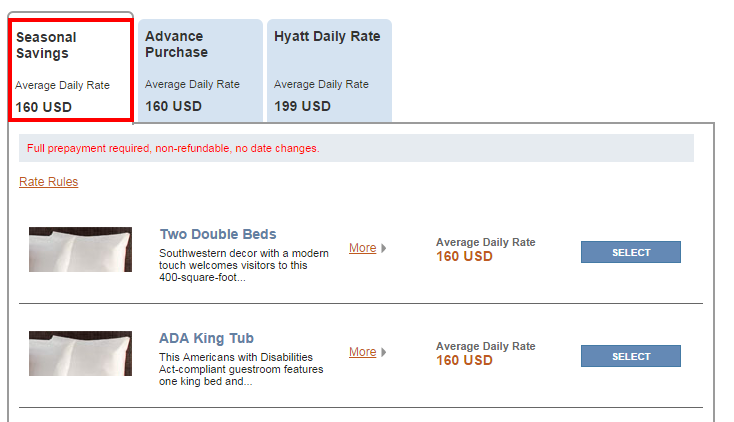Expand arrow beside ADA King Tub More
The width and height of the screenshot is (734, 422).
click(x=384, y=352)
